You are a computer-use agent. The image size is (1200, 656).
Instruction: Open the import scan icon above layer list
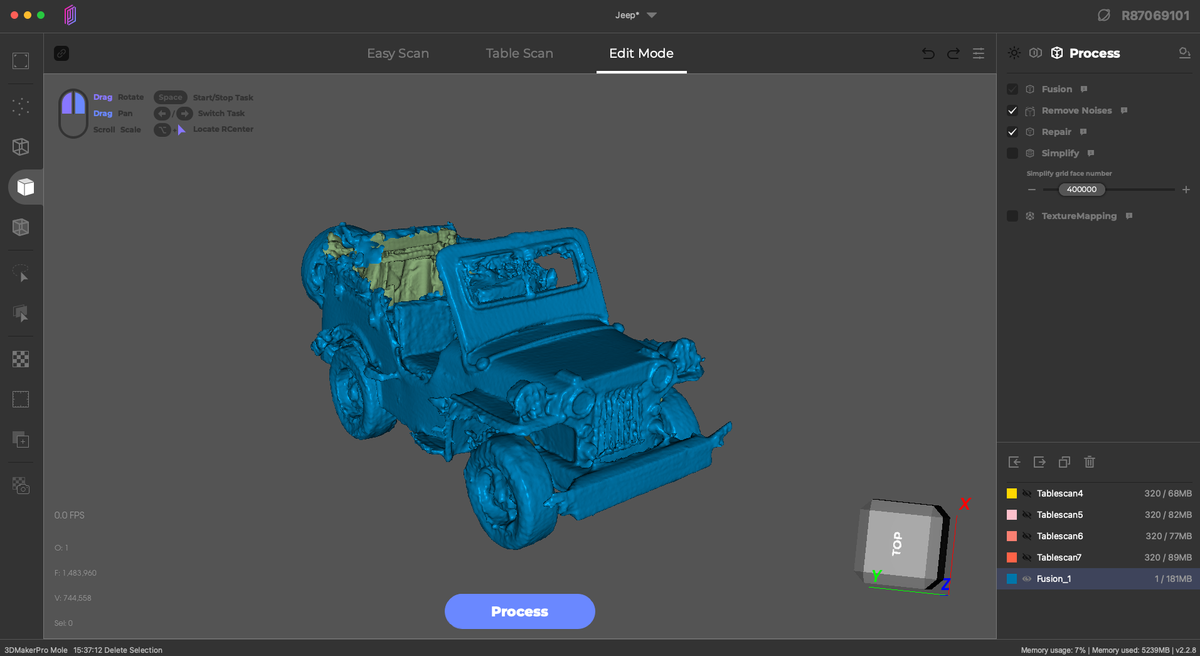(x=1014, y=462)
